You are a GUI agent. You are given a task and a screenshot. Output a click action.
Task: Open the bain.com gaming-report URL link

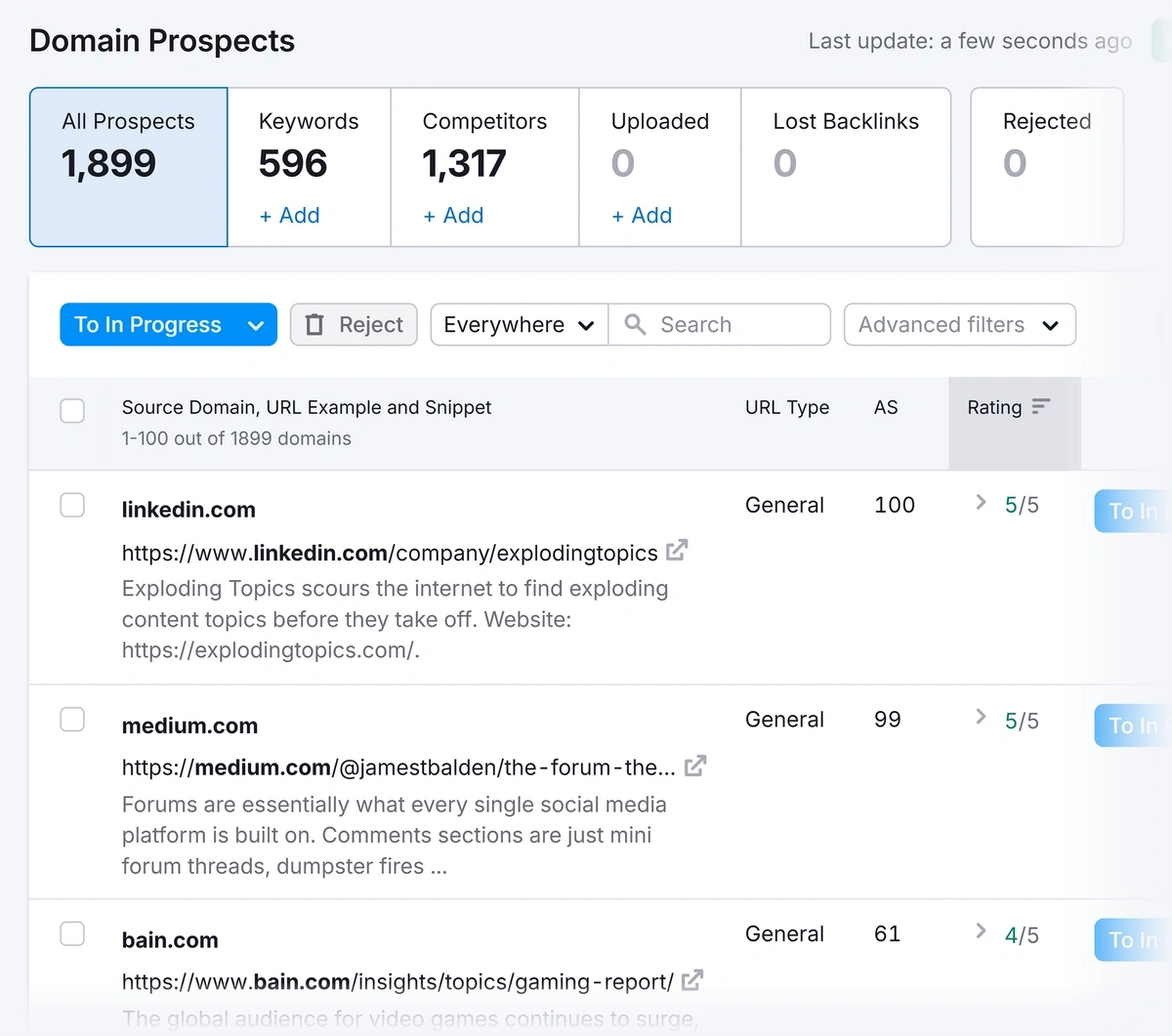[x=398, y=982]
